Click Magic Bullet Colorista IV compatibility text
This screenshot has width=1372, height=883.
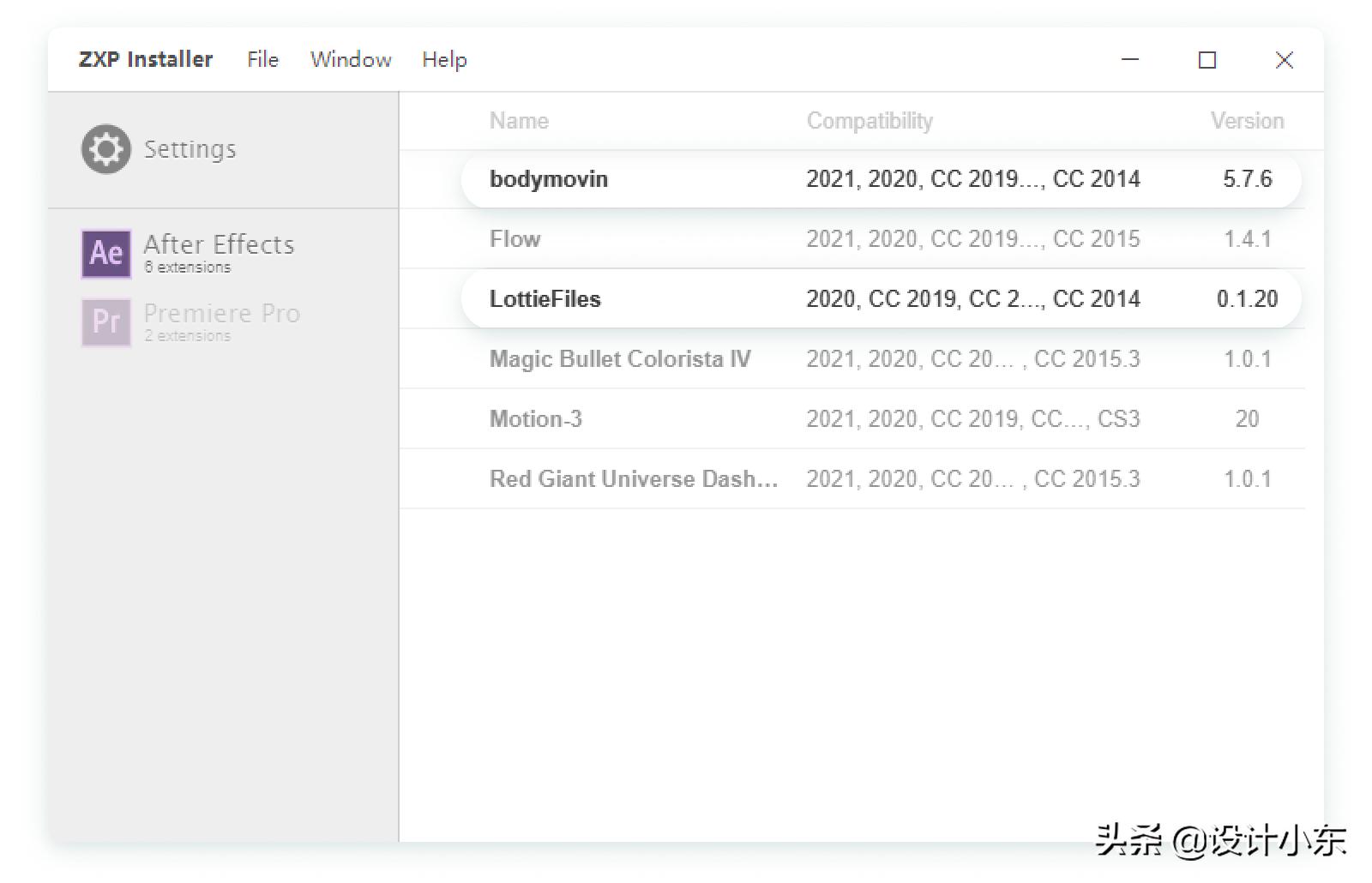point(973,359)
